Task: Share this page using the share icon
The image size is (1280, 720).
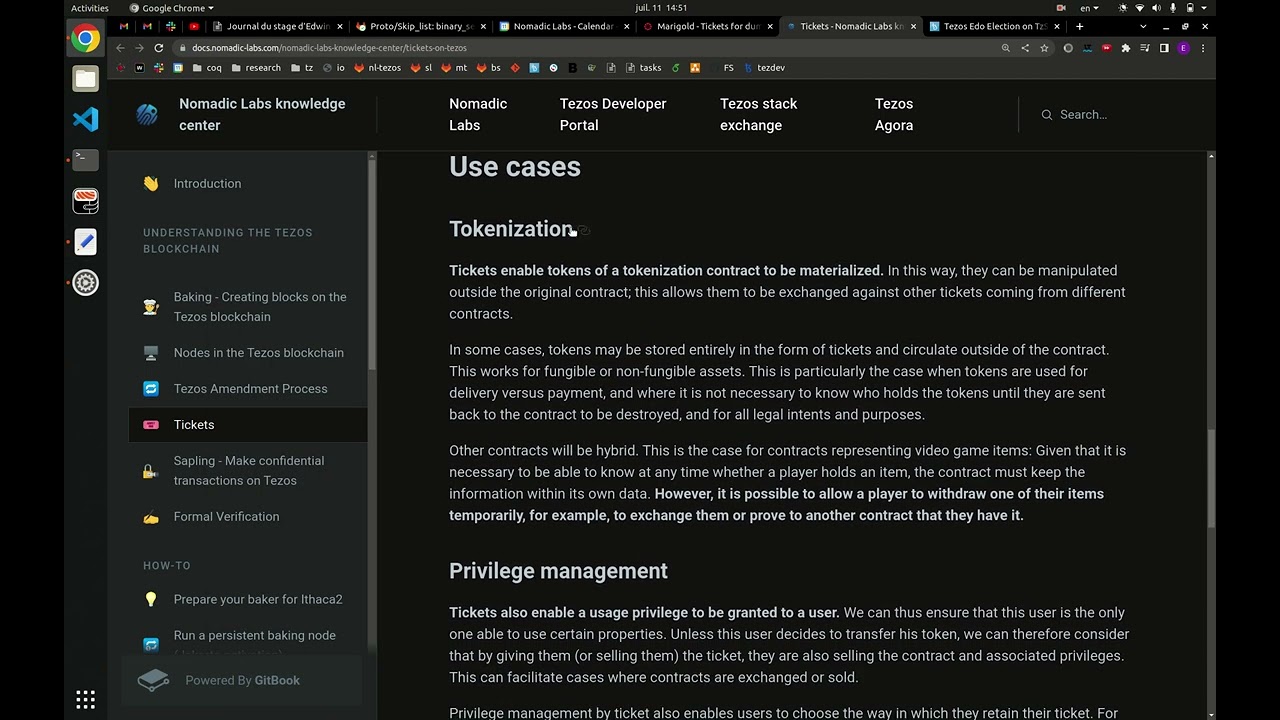Action: click(1025, 48)
